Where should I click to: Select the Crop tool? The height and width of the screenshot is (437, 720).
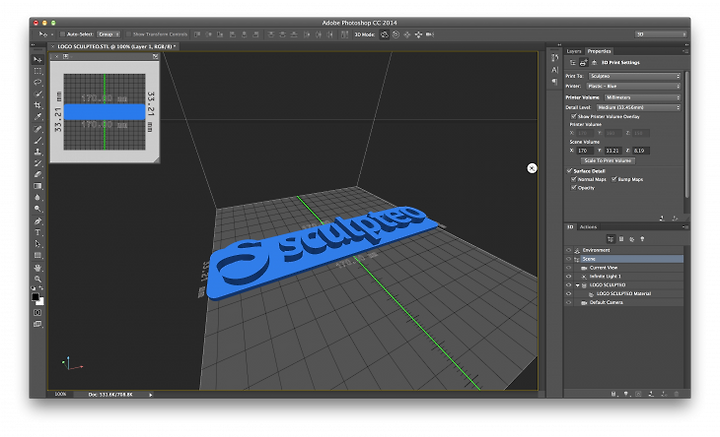[x=38, y=106]
